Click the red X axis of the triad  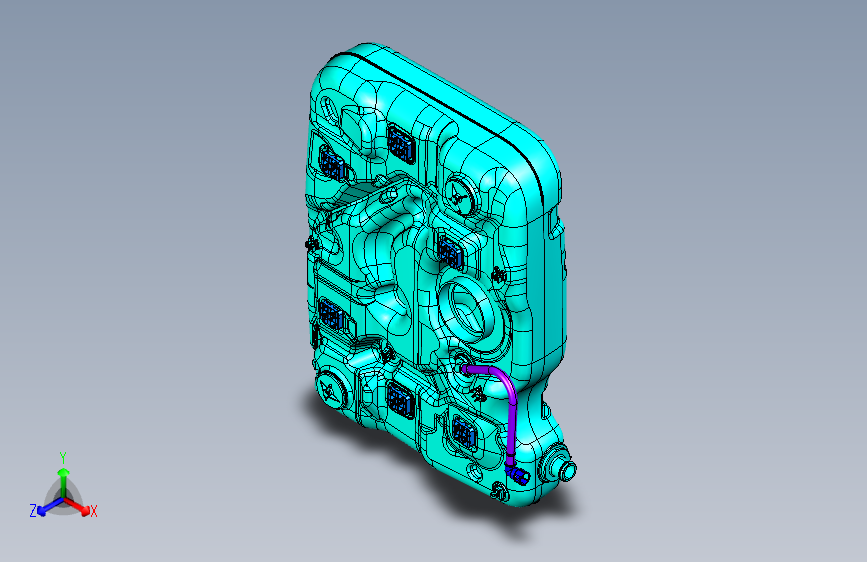coord(78,506)
